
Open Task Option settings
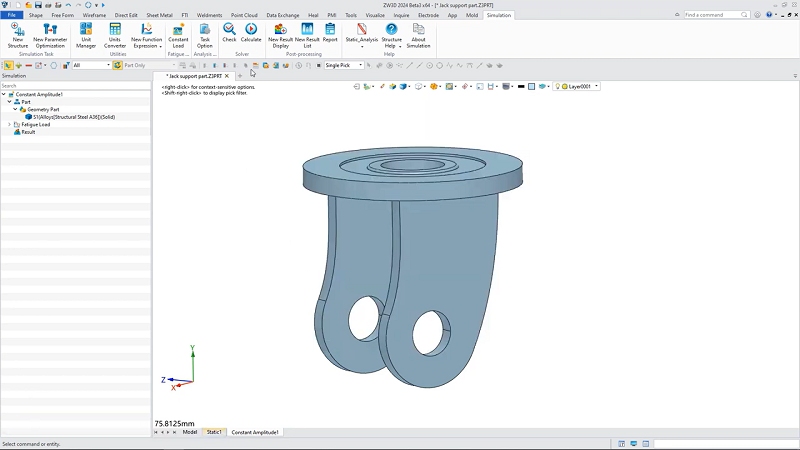[205, 30]
